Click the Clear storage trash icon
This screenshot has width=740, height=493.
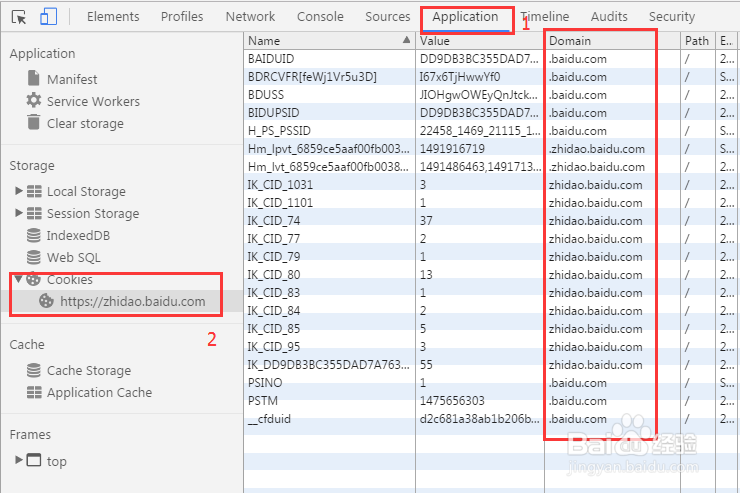[34, 122]
